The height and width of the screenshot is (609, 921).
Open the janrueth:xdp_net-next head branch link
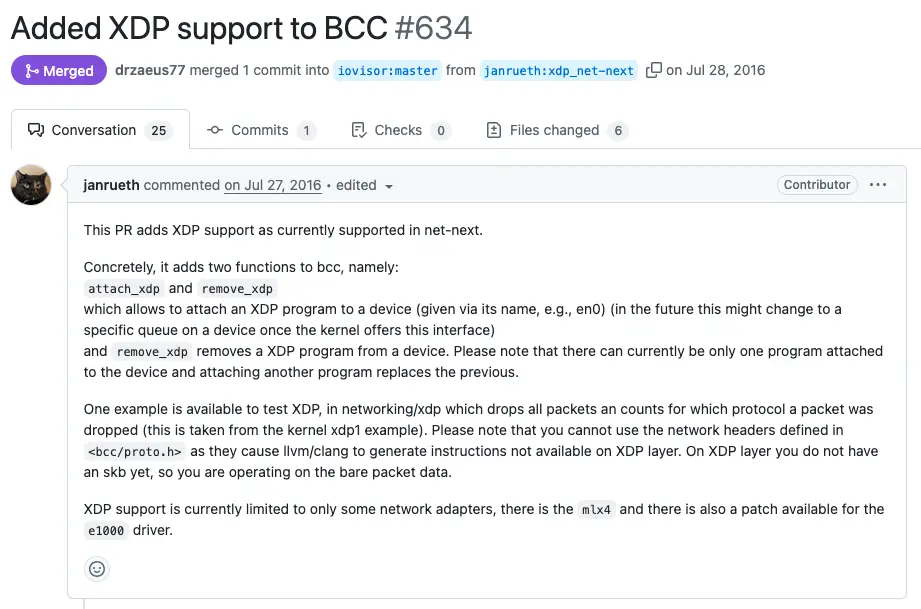click(x=558, y=71)
